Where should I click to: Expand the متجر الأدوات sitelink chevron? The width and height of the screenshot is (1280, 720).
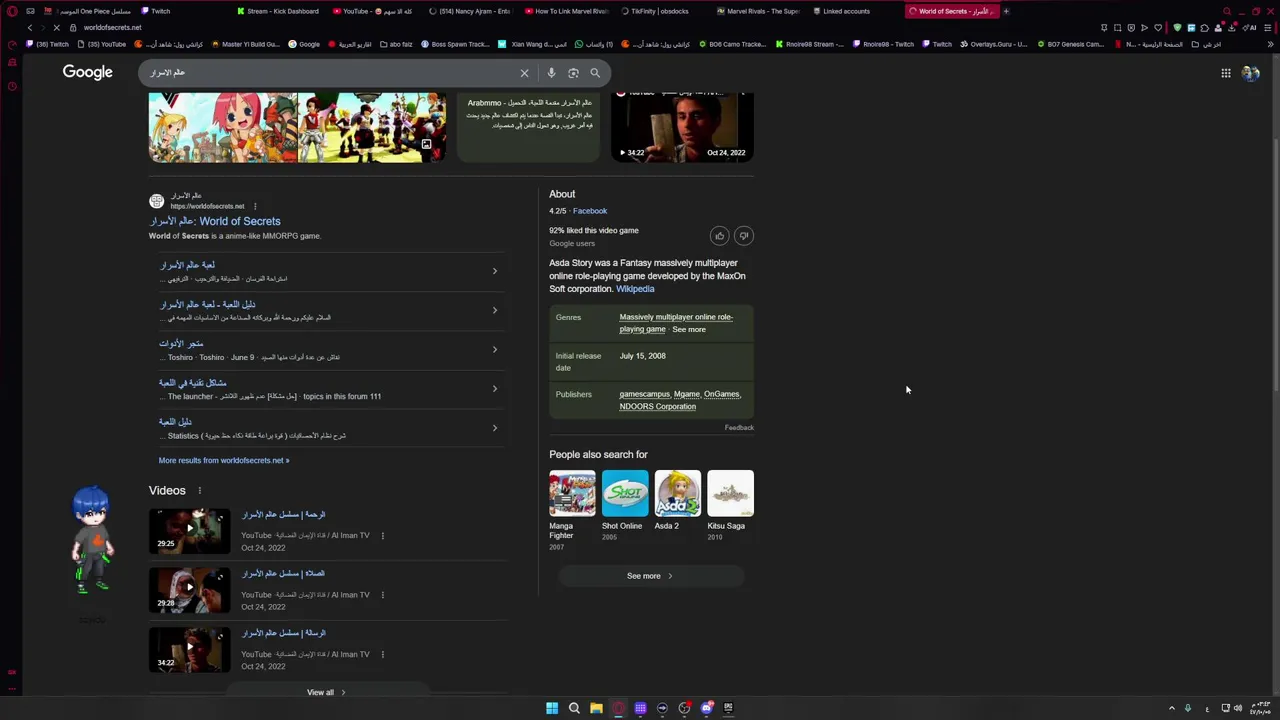coord(494,349)
